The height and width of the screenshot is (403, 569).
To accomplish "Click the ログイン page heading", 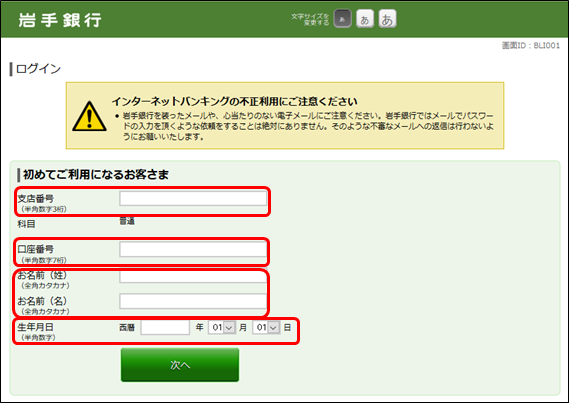I will (x=38, y=69).
